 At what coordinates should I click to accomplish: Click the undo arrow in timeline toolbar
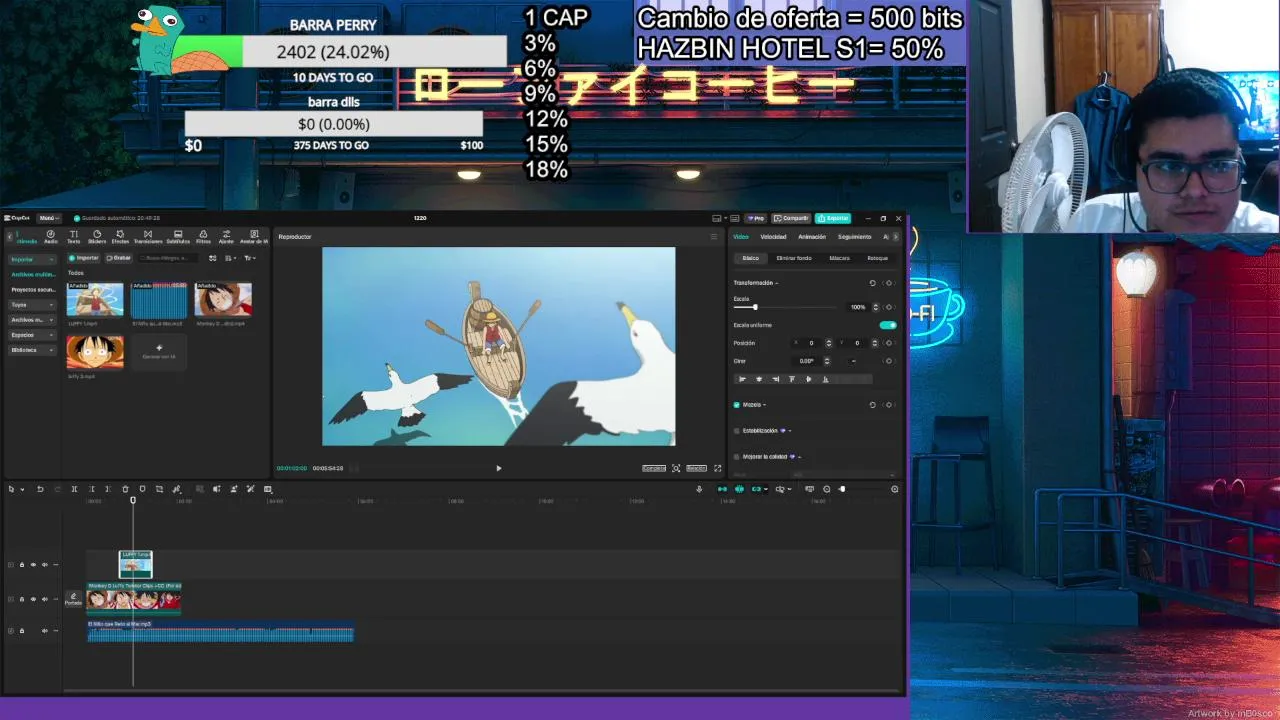click(40, 489)
